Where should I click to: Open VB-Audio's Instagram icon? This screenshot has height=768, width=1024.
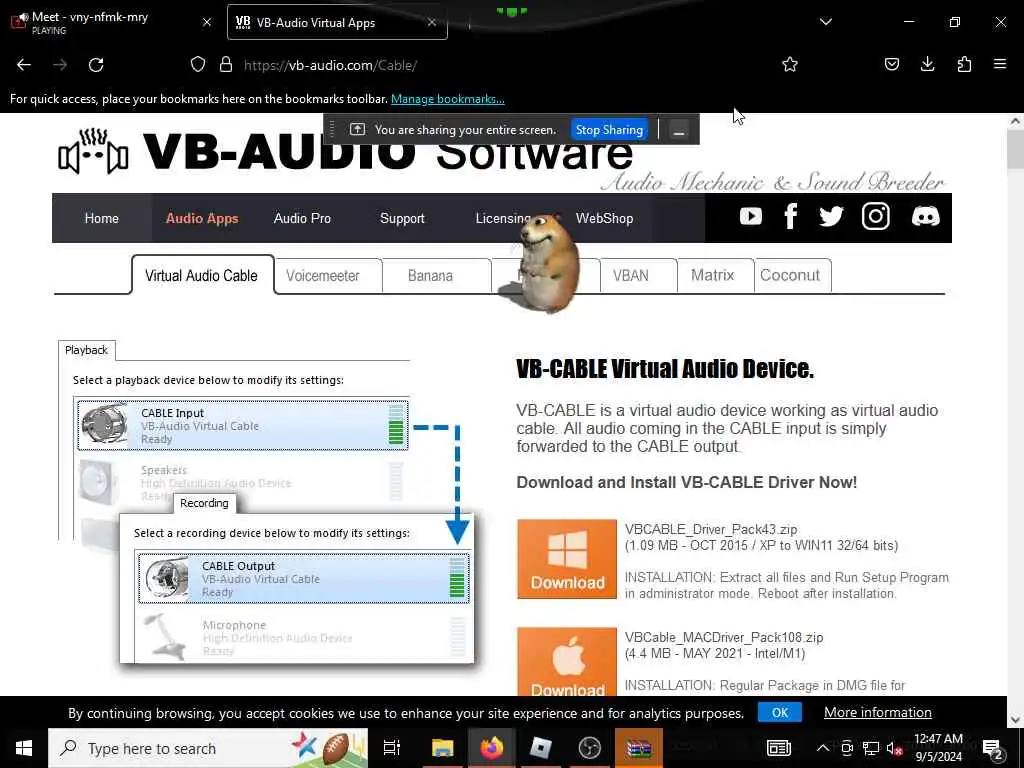(875, 216)
